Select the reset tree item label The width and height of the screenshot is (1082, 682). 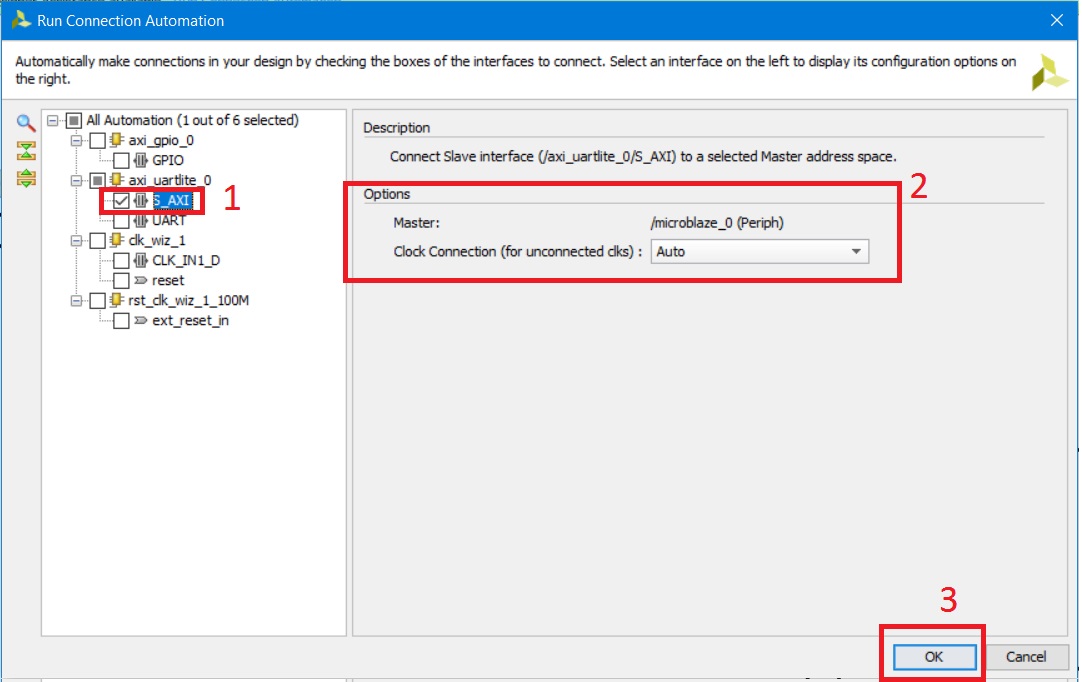[x=168, y=281]
